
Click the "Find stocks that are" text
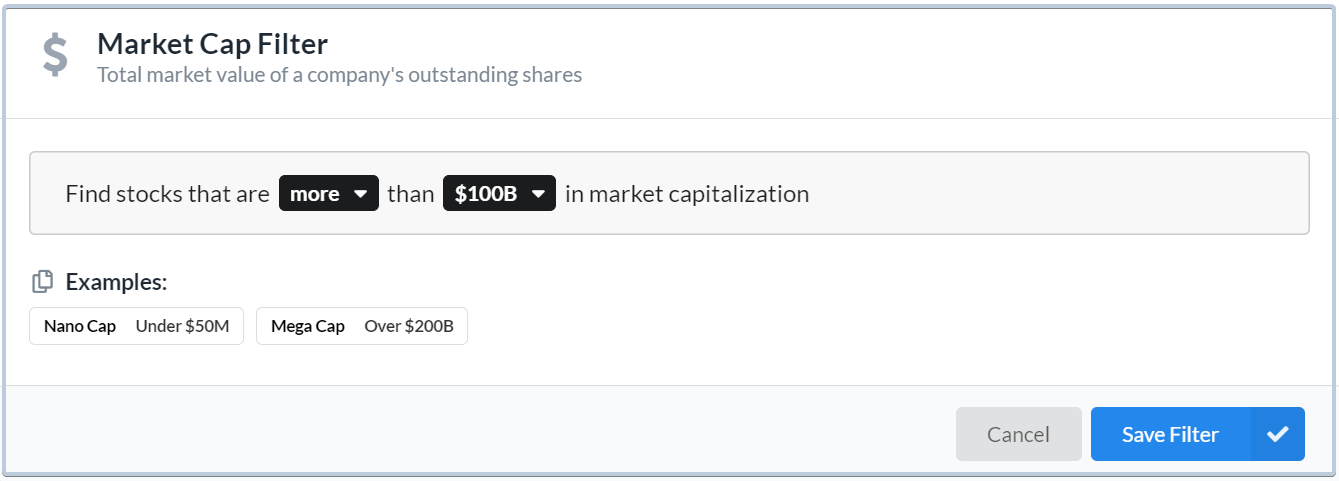[167, 194]
